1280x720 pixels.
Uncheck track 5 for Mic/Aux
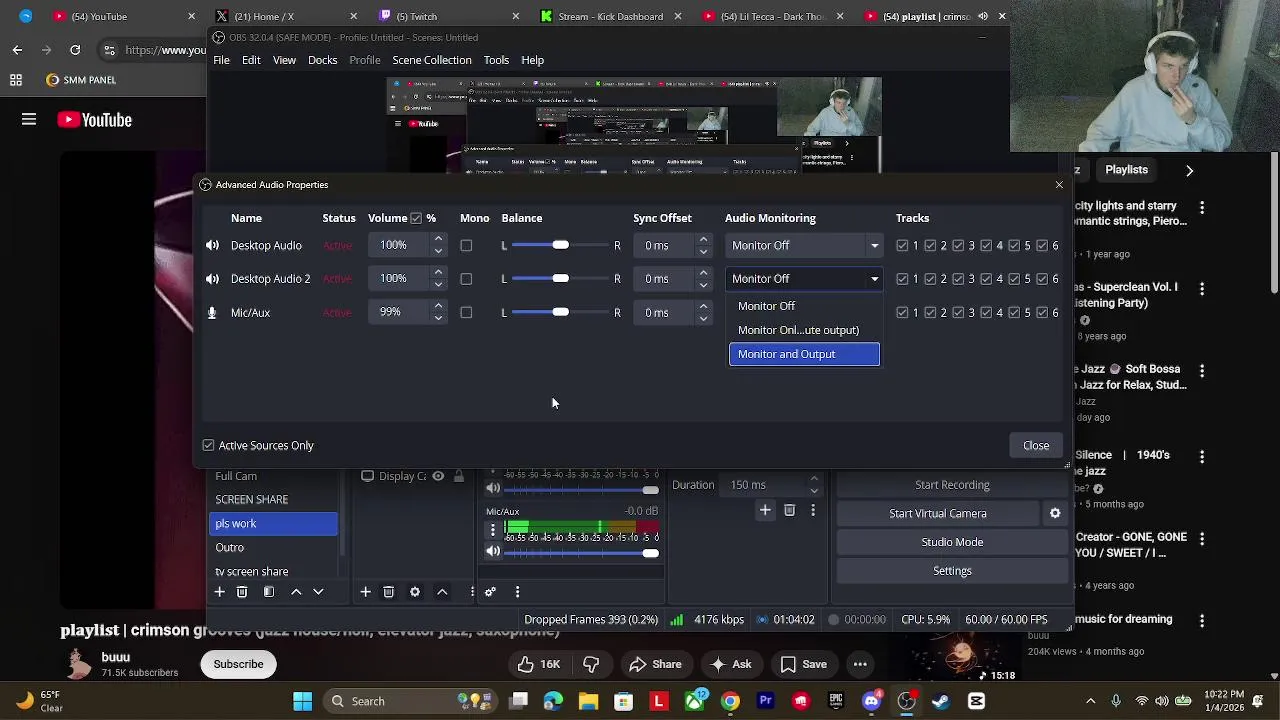point(1014,312)
